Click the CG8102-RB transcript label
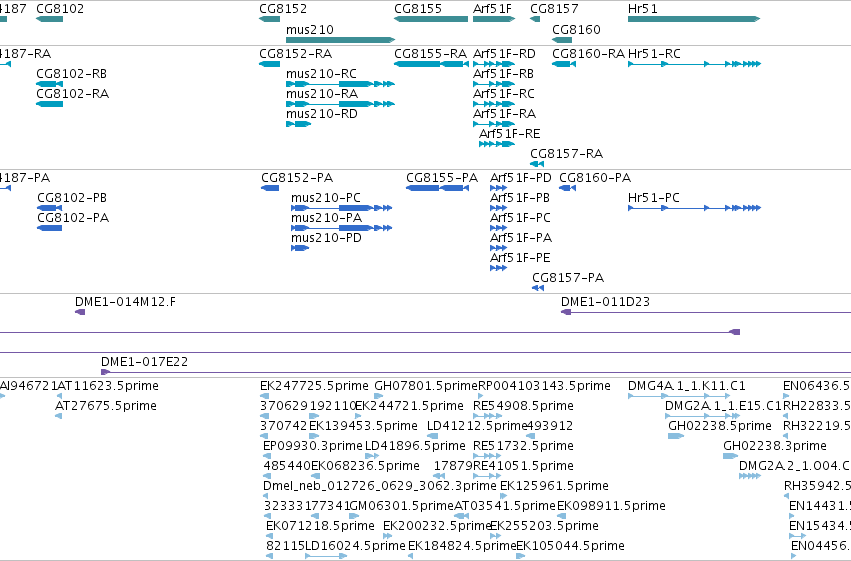Screen dimensions: 851x561 (72, 74)
